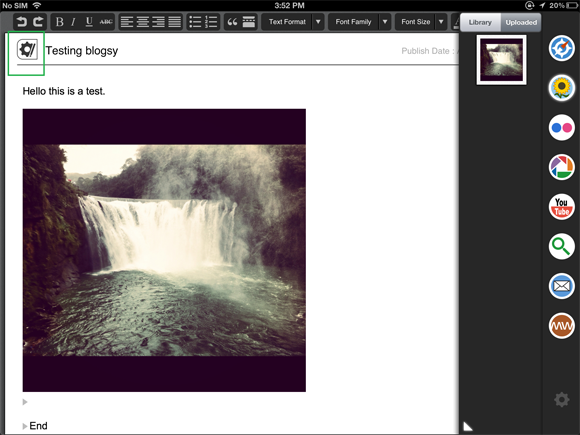
Task: Open the email envelope dock icon
Action: click(x=562, y=286)
